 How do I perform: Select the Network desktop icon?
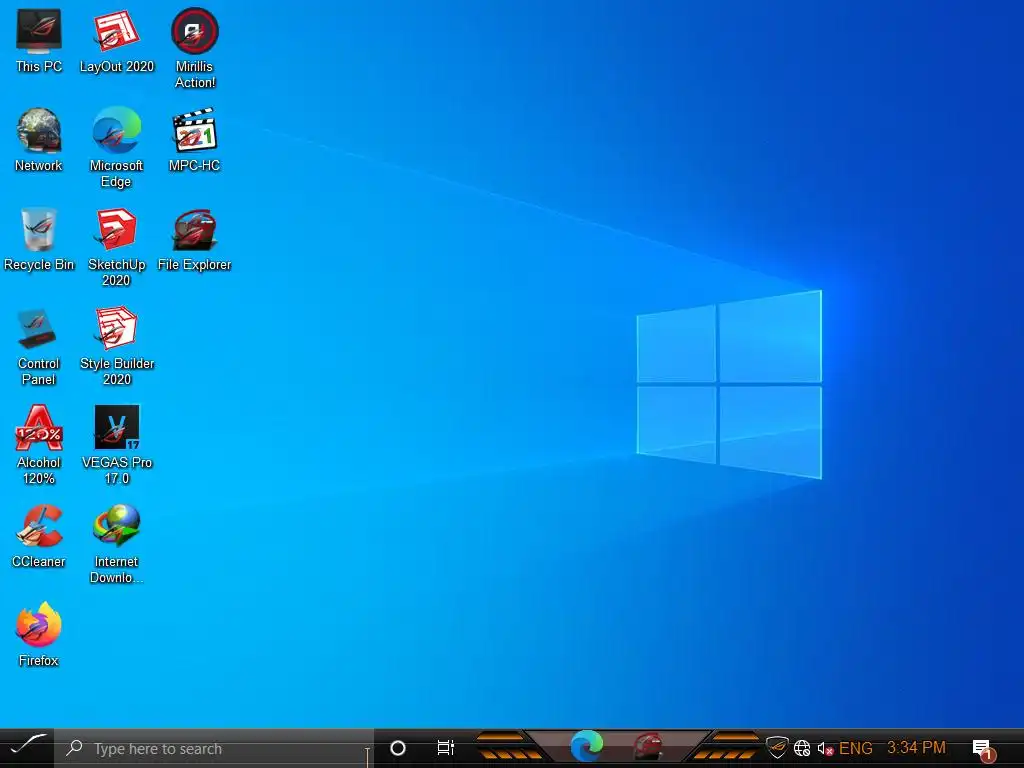[39, 140]
